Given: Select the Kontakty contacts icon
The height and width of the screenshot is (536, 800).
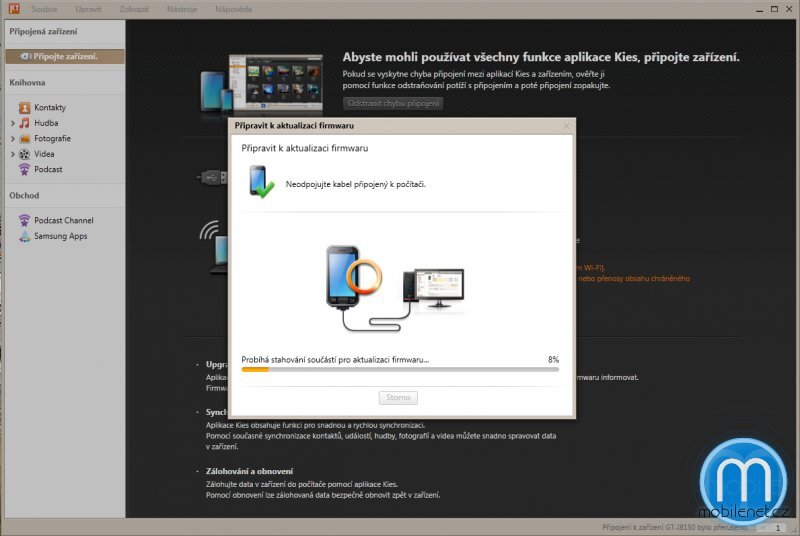Looking at the screenshot, I should [x=24, y=107].
